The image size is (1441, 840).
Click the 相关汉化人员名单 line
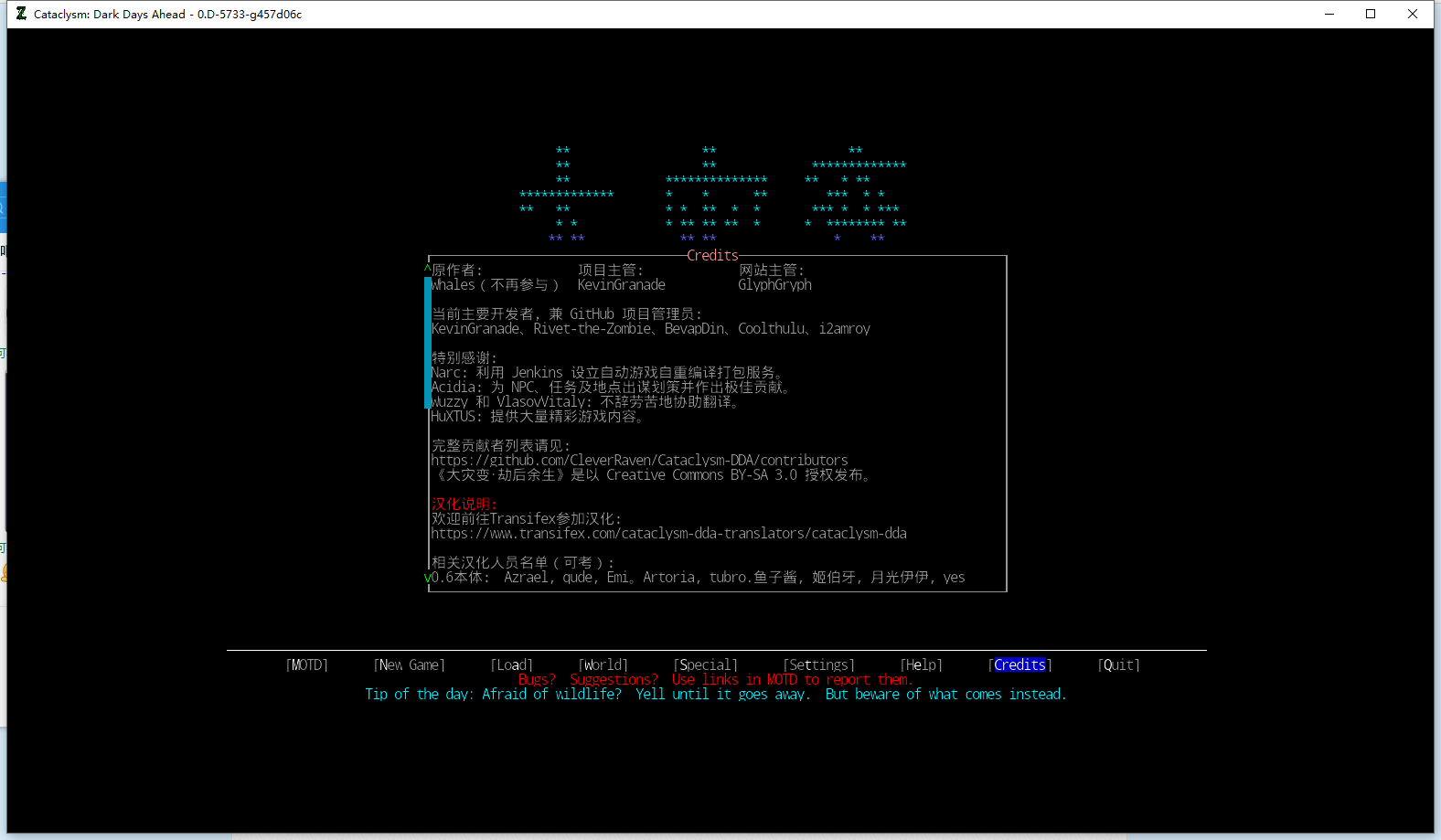pyautogui.click(x=523, y=563)
